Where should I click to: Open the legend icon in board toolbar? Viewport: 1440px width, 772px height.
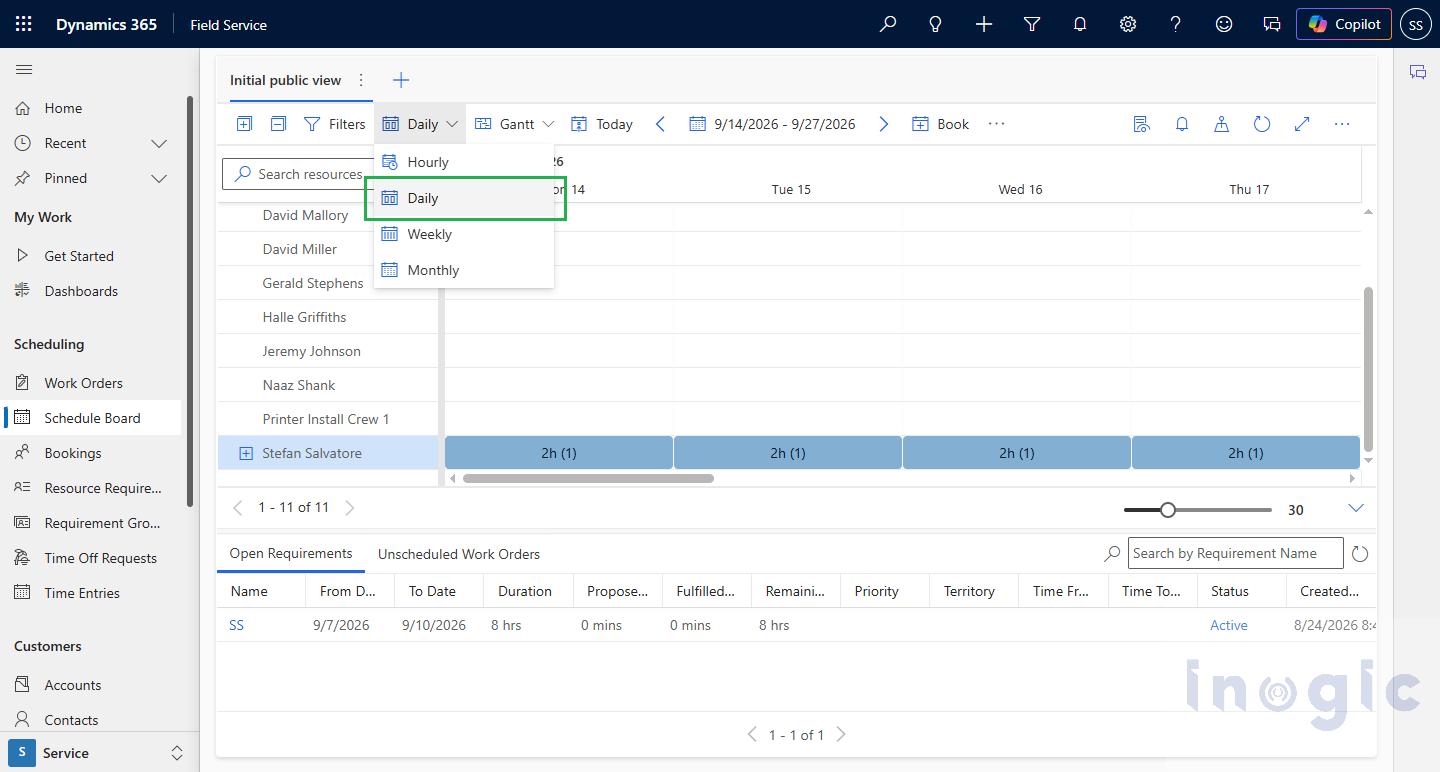[x=1141, y=124]
